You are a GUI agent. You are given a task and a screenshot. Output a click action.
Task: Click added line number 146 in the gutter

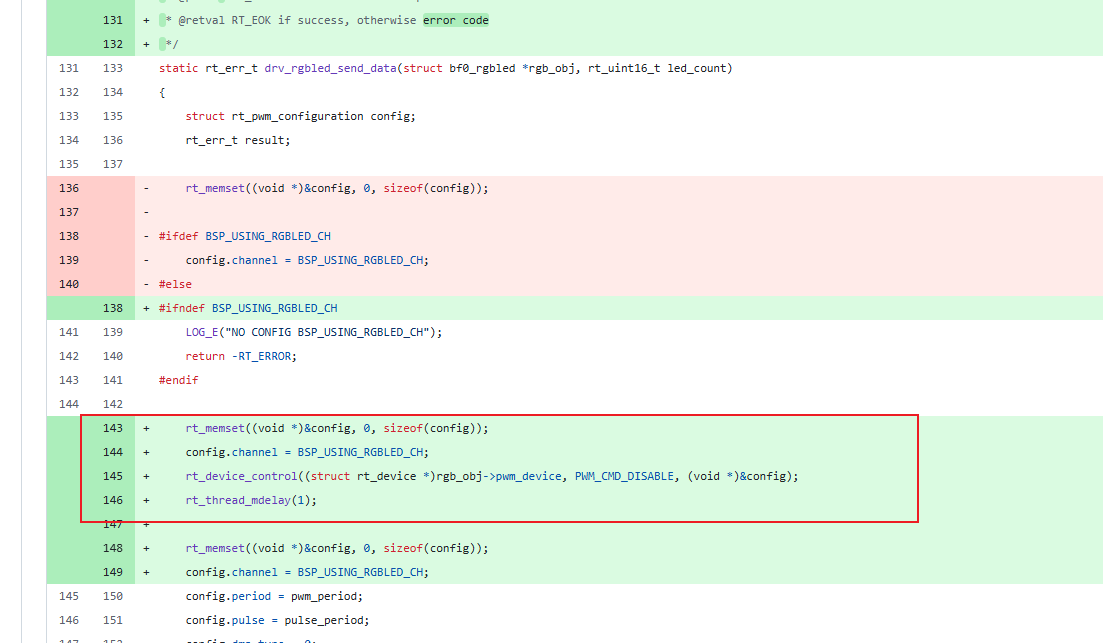[113, 500]
